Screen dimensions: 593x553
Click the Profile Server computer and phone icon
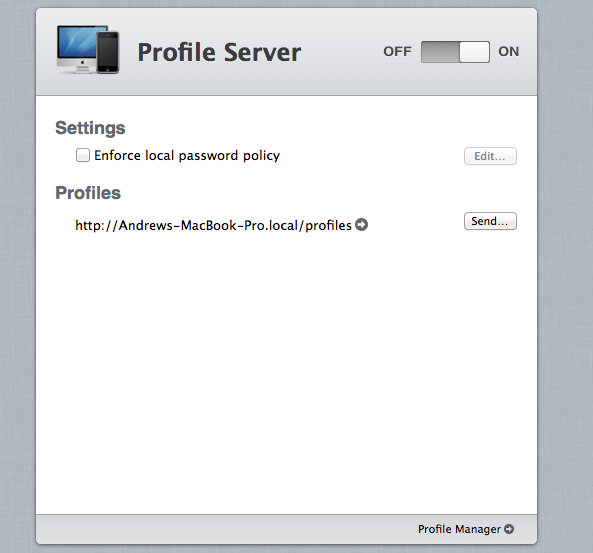click(88, 49)
